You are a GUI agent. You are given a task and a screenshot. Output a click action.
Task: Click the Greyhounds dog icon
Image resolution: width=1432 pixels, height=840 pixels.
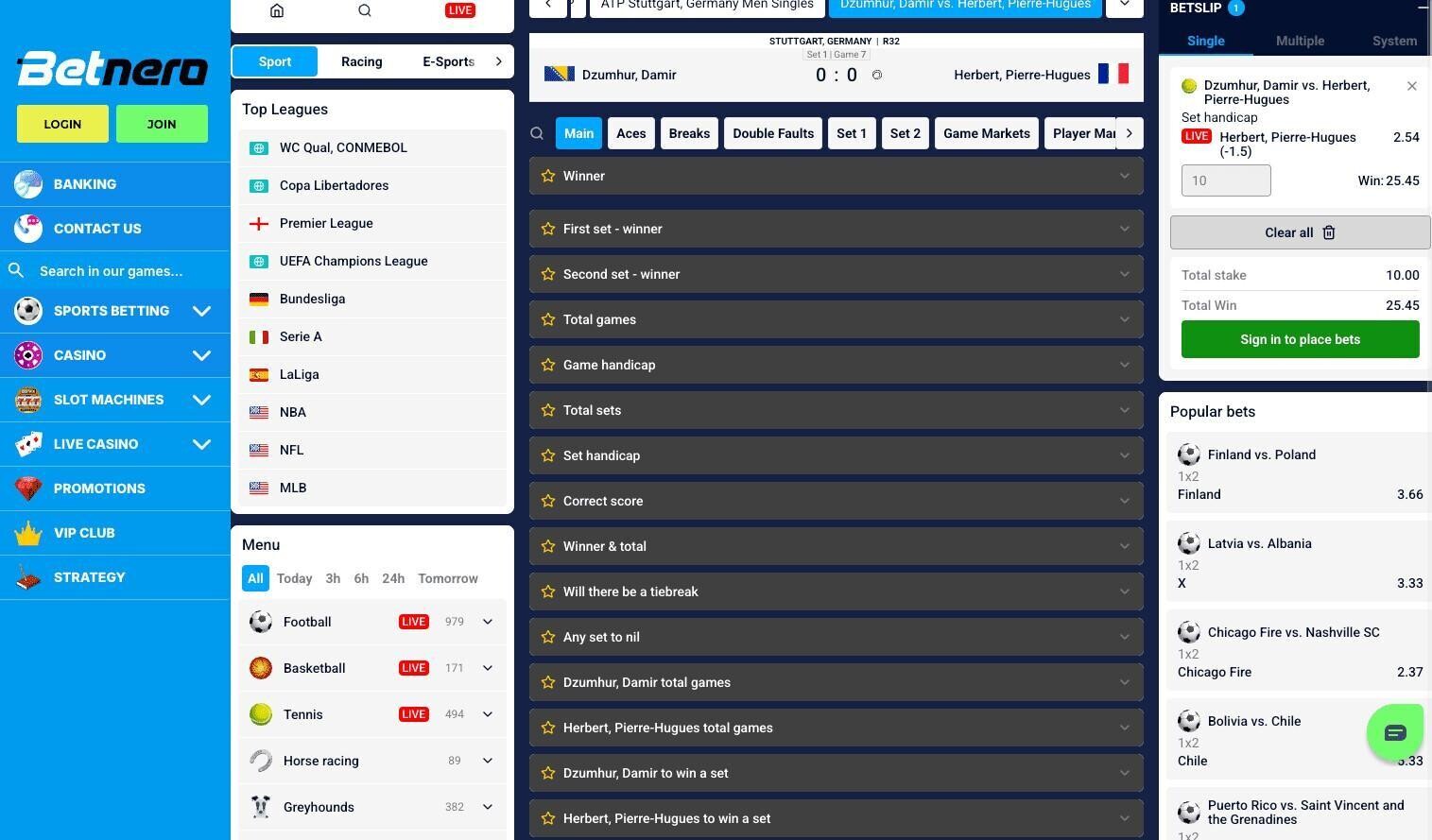pos(261,807)
